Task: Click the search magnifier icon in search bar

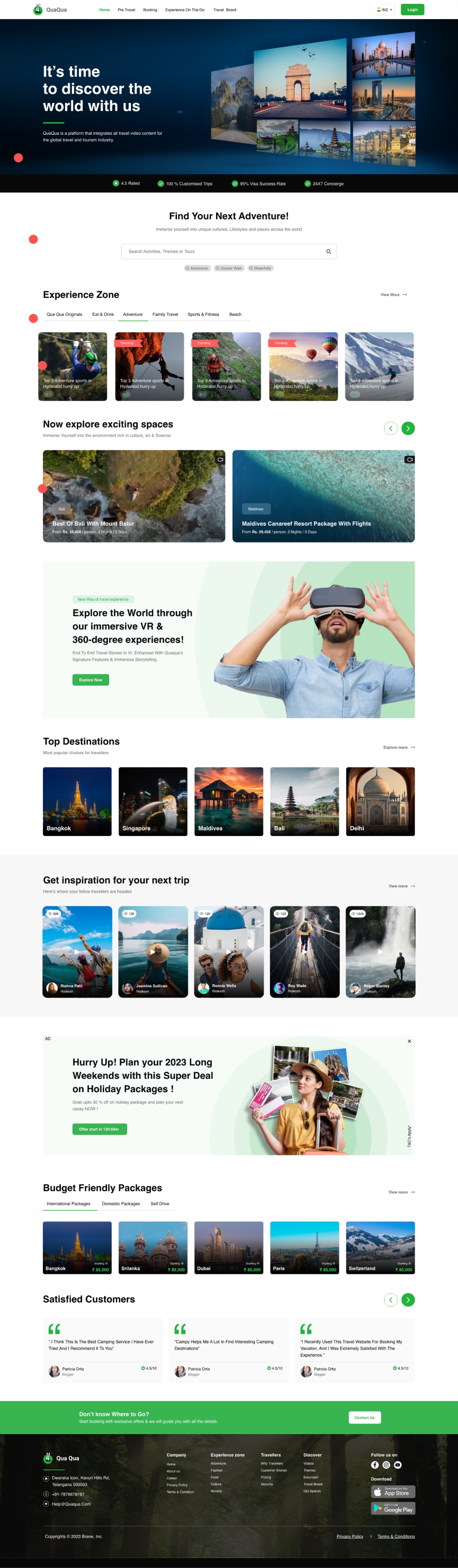Action: click(328, 251)
